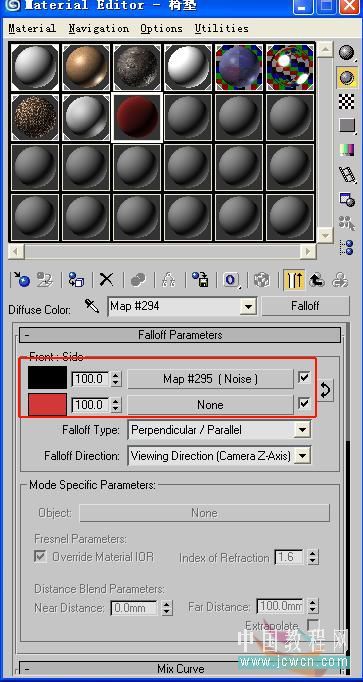Click first color's 100.0 amount field

click(x=91, y=379)
